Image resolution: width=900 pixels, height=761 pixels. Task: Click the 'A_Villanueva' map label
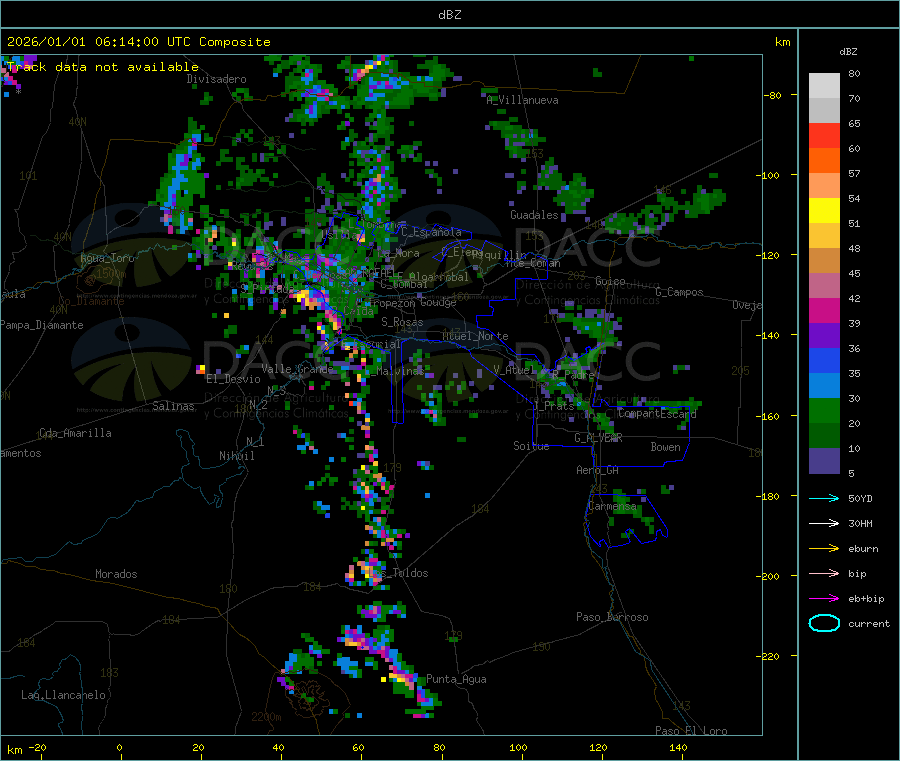522,100
